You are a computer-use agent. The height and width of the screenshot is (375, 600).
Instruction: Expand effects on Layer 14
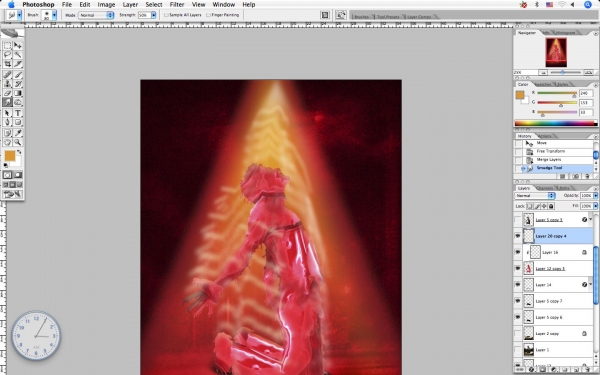591,285
